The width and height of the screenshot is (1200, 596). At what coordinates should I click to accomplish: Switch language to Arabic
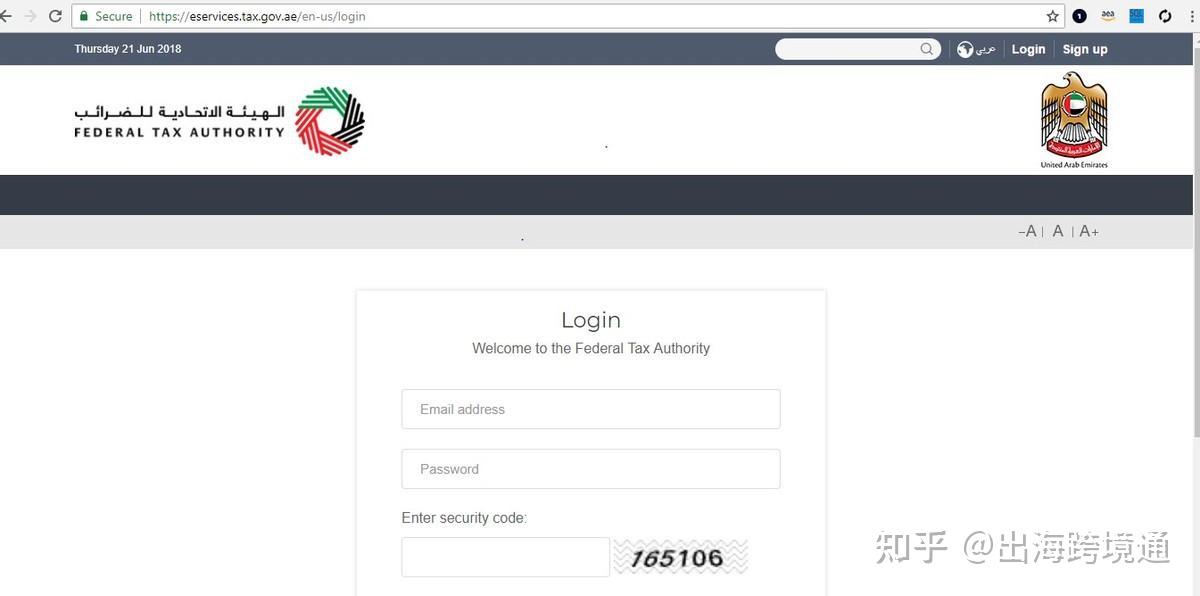click(986, 49)
